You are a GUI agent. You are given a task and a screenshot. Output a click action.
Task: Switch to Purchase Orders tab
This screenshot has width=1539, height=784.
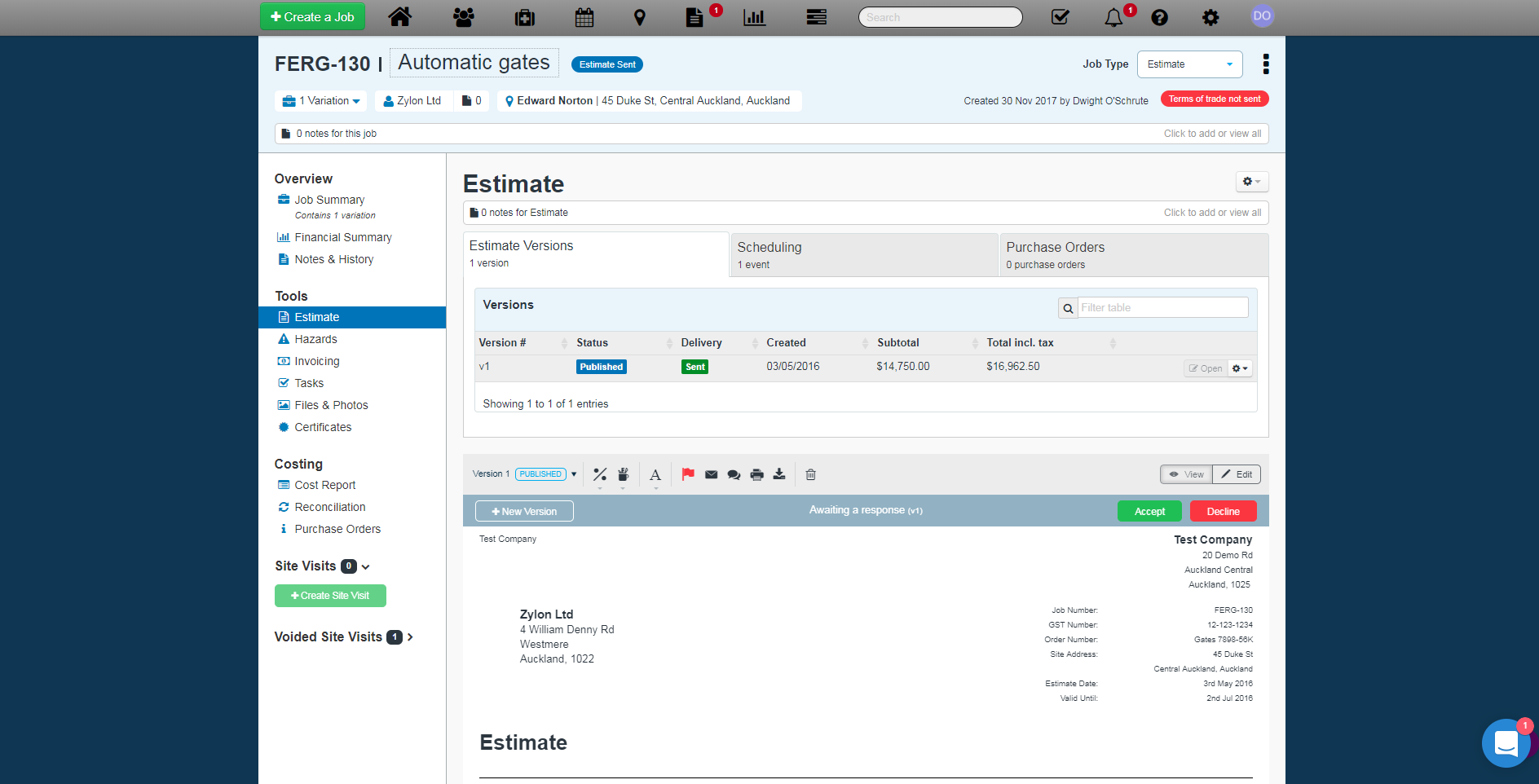pos(1134,255)
